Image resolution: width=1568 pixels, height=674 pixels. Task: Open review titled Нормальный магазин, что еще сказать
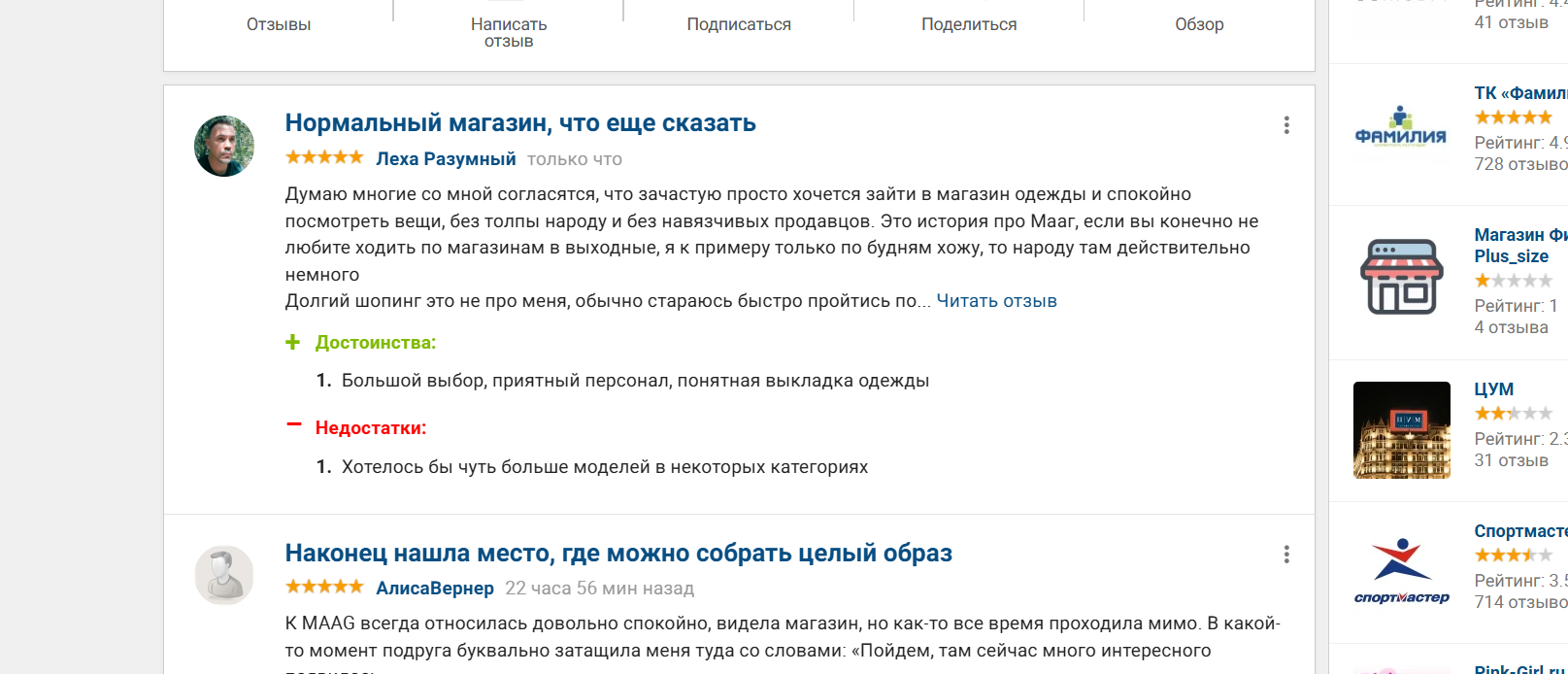pyautogui.click(x=520, y=123)
